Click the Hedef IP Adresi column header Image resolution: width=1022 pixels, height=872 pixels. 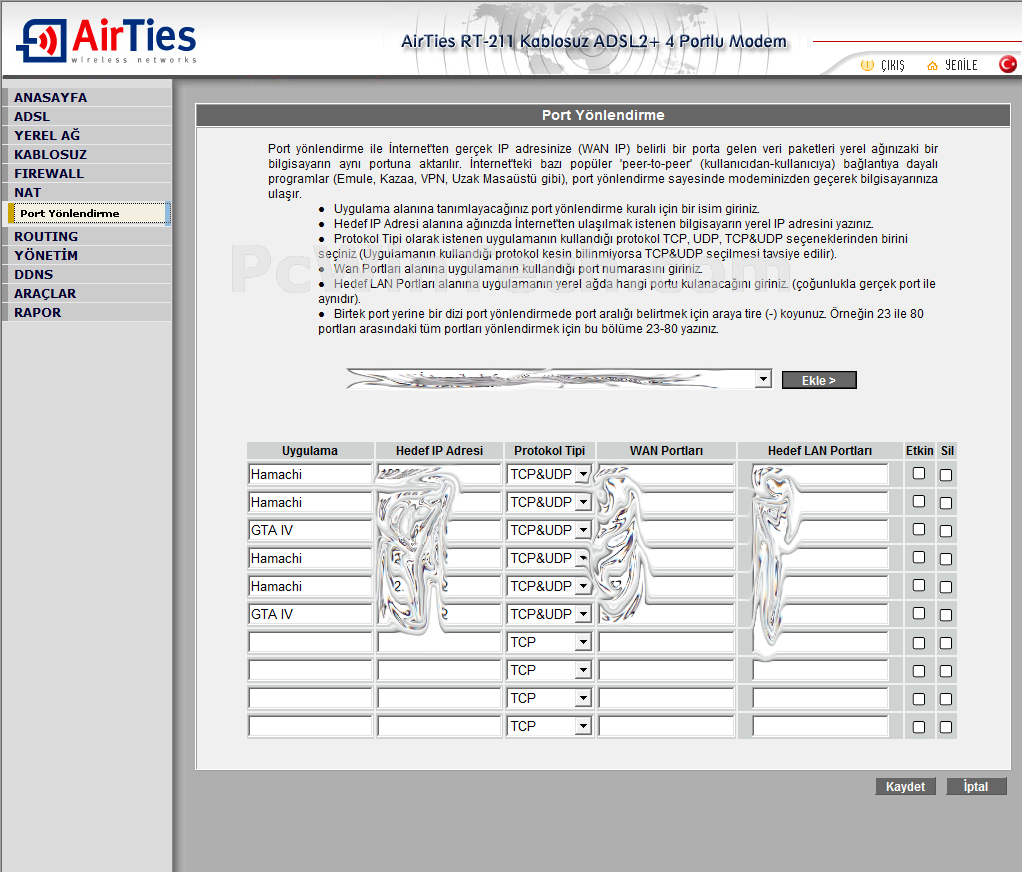click(x=439, y=450)
